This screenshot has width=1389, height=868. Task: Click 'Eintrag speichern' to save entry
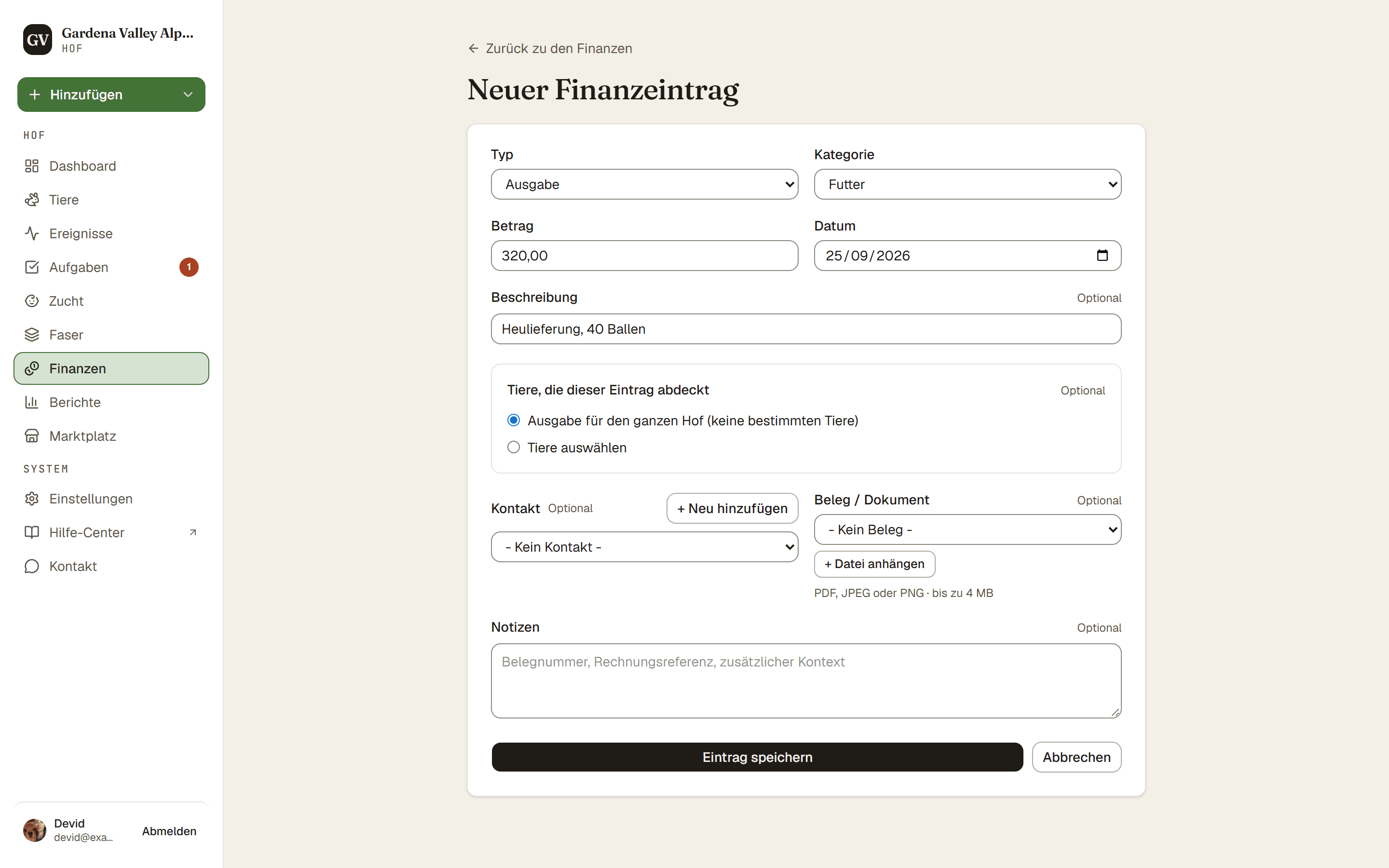[757, 757]
